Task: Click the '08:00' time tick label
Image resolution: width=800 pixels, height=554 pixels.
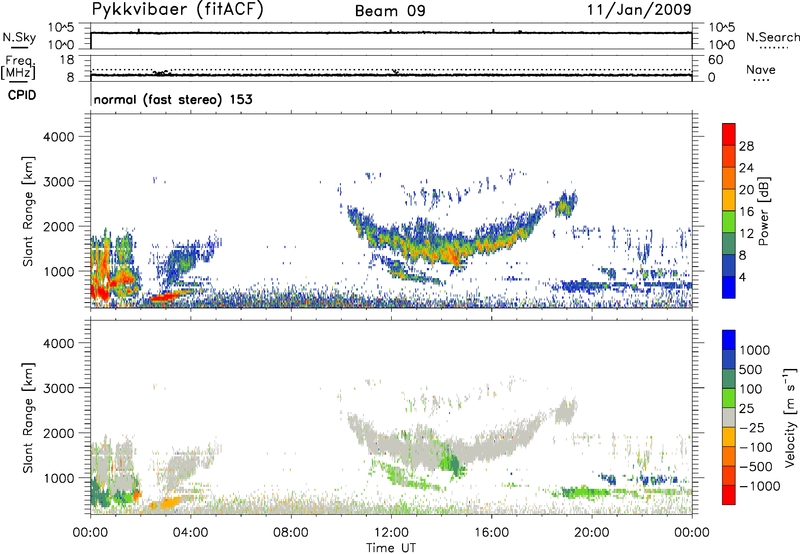Action: coord(291,533)
